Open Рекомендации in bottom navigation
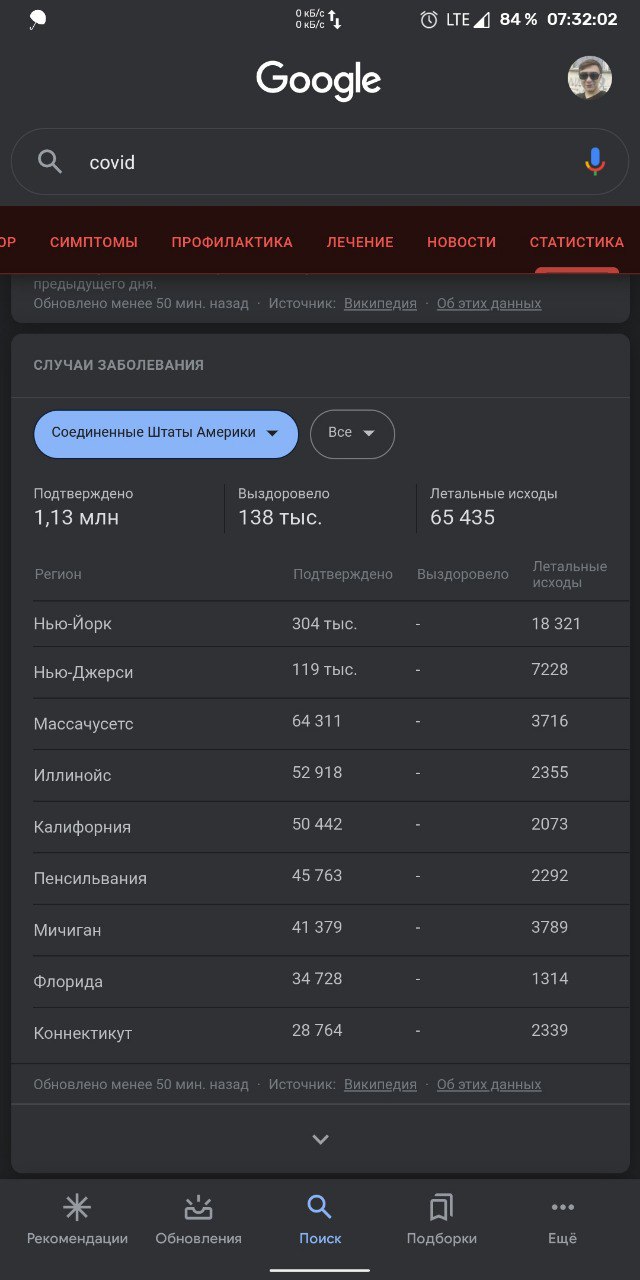The image size is (640, 1280). point(77,1220)
